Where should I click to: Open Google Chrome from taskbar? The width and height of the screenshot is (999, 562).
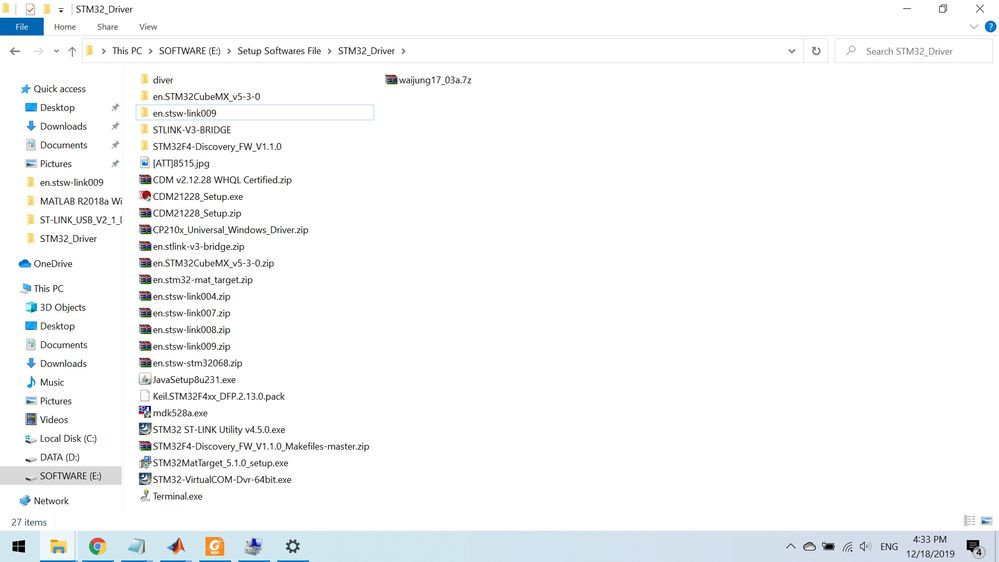[x=97, y=546]
